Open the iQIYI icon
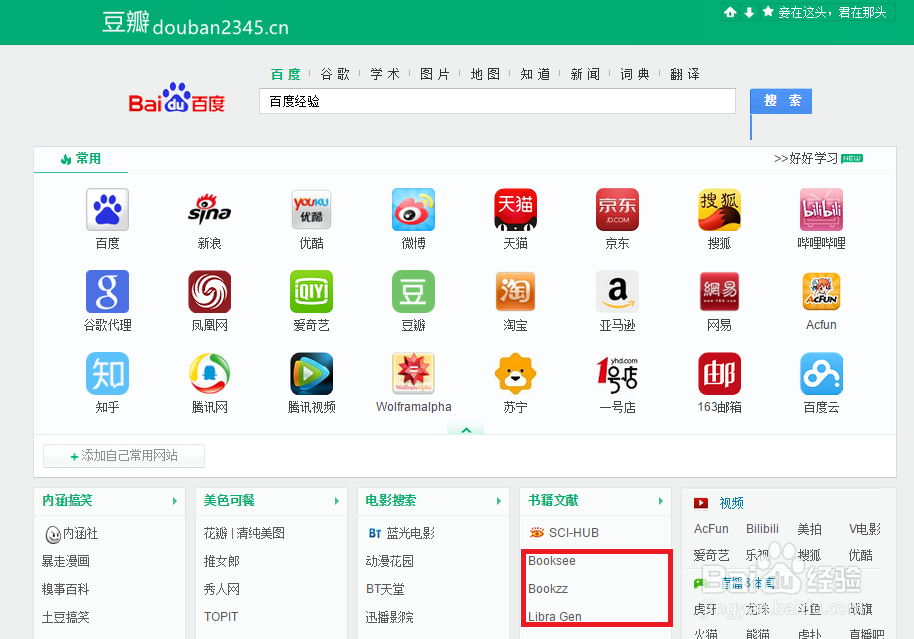This screenshot has width=914, height=639. pyautogui.click(x=311, y=292)
